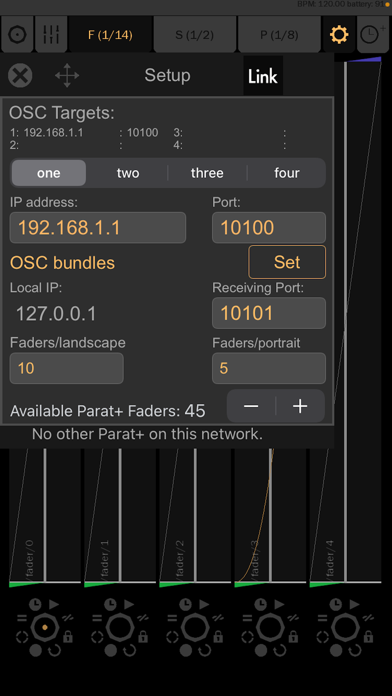Edit the Receiving Port field 10101
This screenshot has width=392, height=696.
point(269,313)
